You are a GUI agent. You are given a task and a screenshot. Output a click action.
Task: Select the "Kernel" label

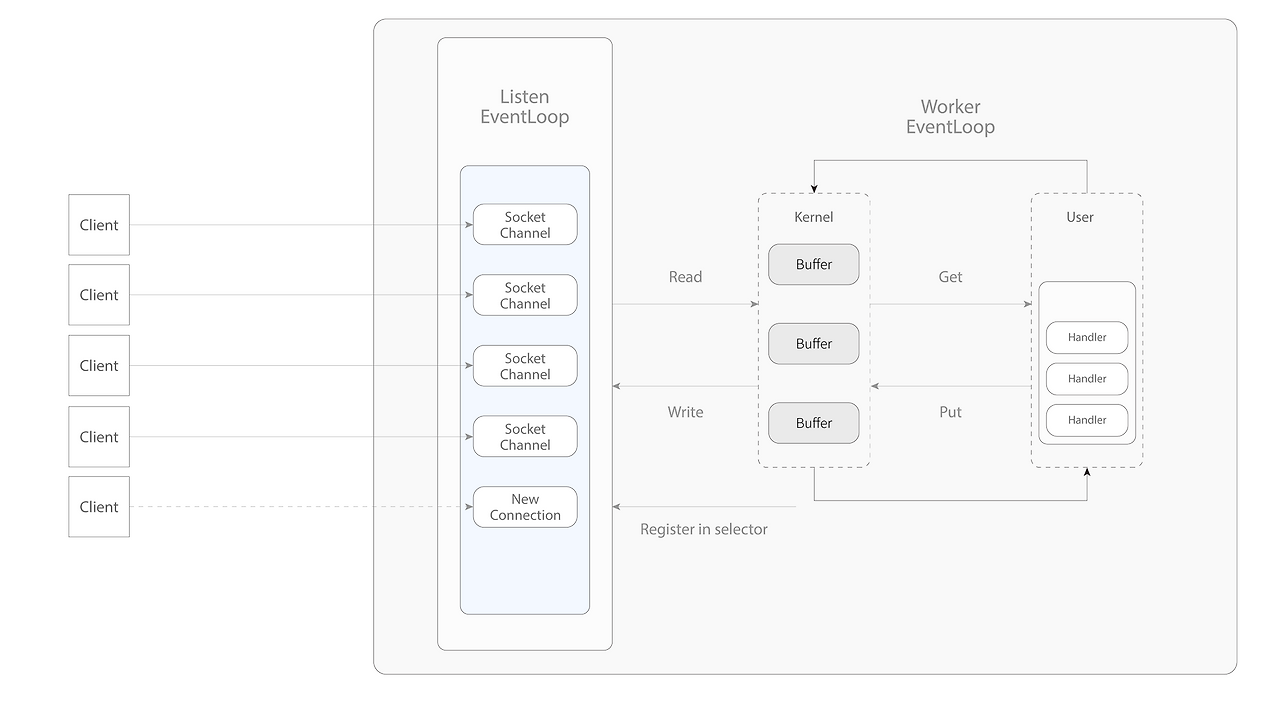coord(813,217)
